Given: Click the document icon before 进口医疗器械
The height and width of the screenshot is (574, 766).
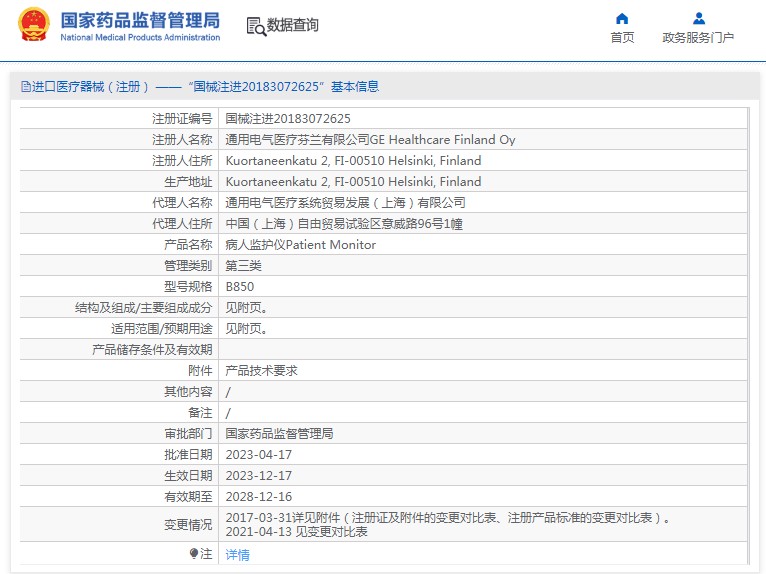Looking at the screenshot, I should coord(25,87).
